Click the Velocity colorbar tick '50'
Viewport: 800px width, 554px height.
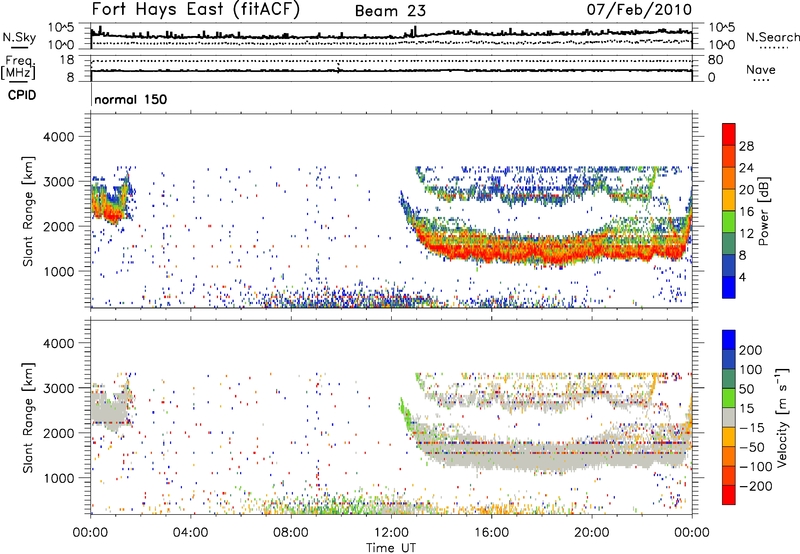pos(746,389)
